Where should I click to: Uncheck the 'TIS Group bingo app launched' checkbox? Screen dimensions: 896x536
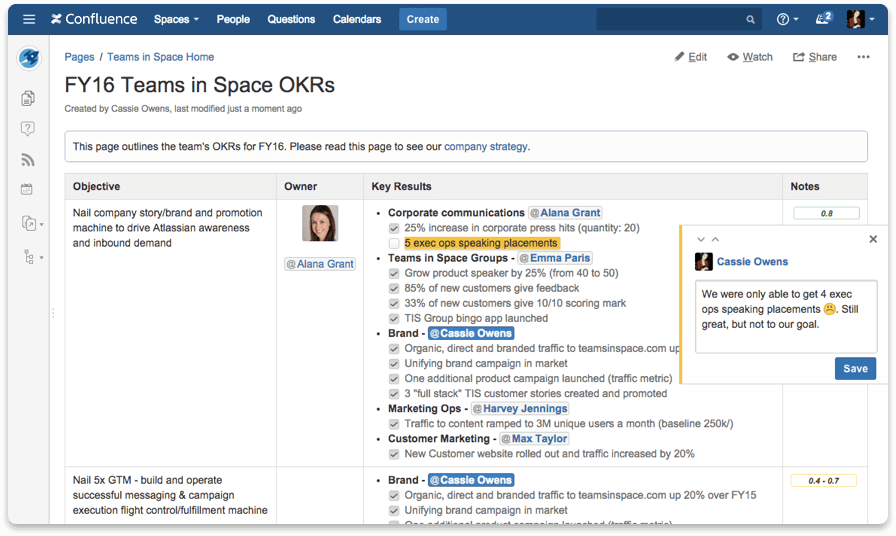point(394,318)
